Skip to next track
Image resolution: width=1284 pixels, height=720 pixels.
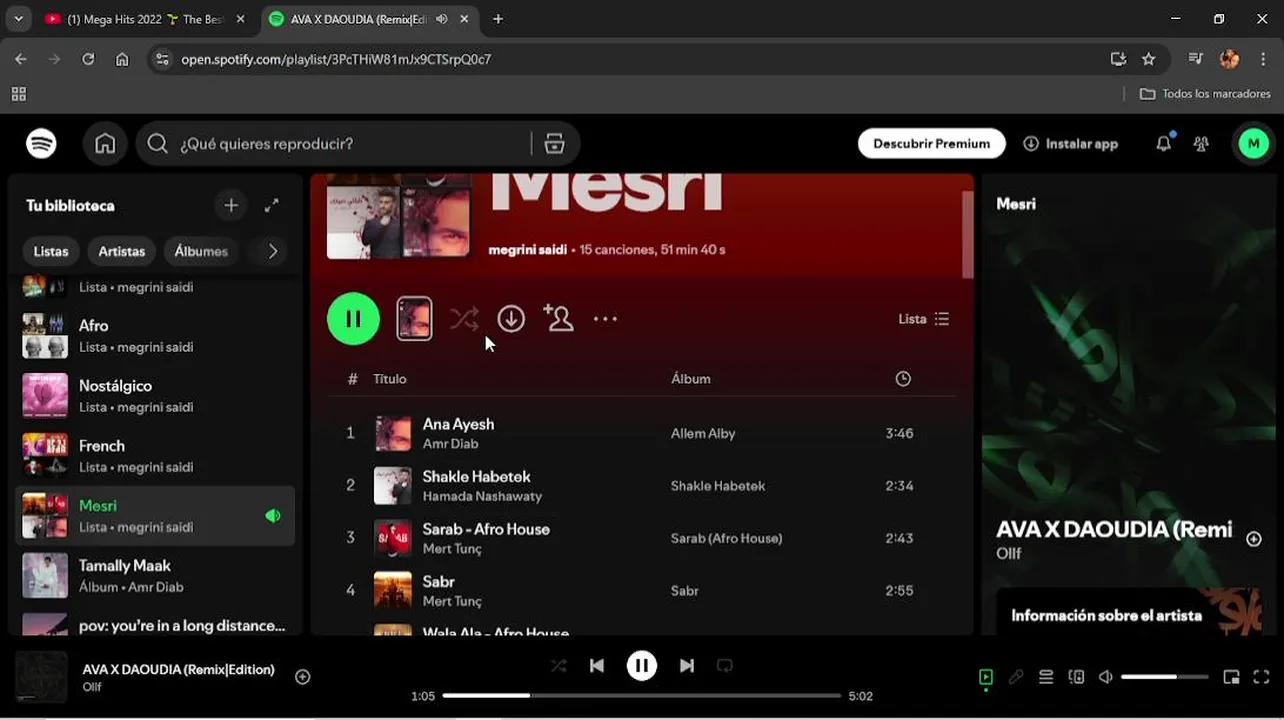(x=687, y=666)
